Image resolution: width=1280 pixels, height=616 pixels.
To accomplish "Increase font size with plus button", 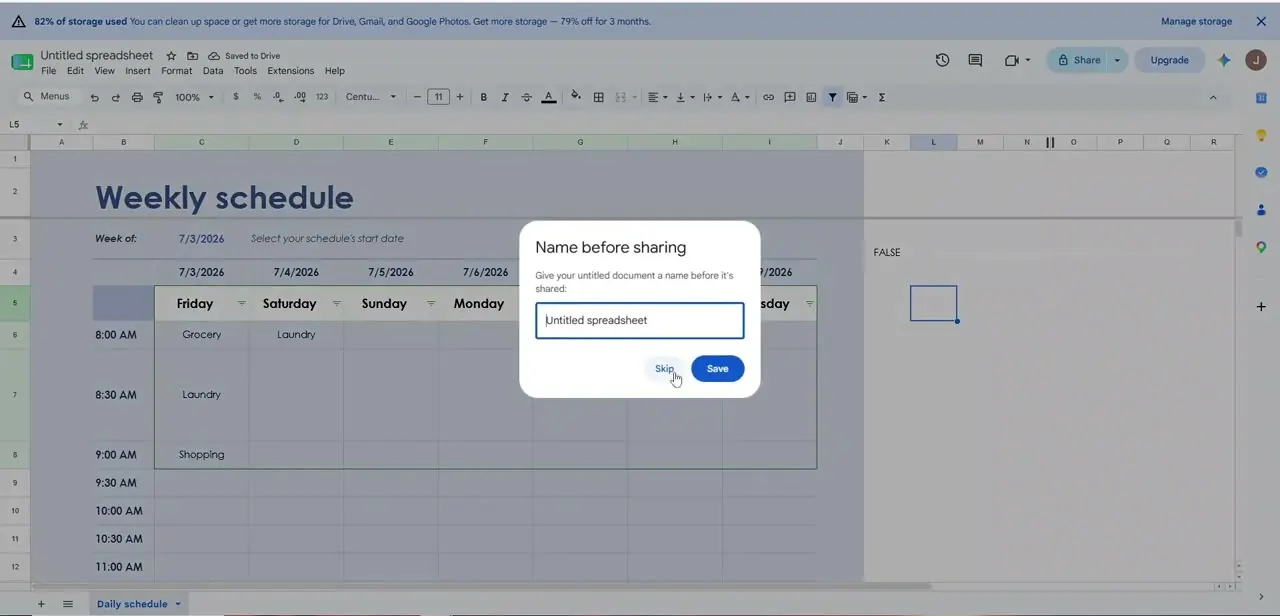I will pos(460,97).
